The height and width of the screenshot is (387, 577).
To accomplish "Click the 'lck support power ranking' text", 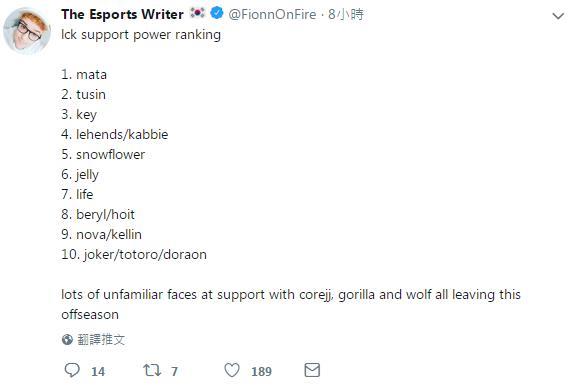I will pos(141,35).
